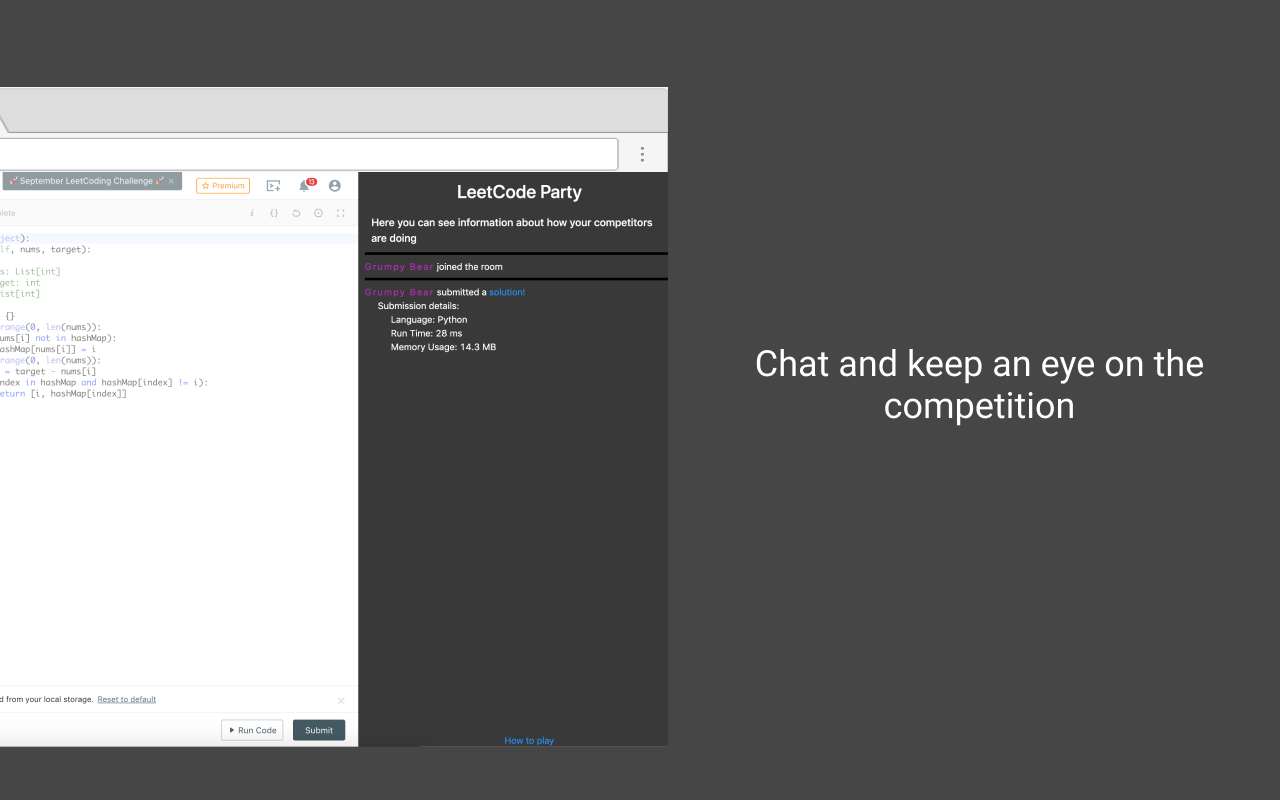Open the user profile avatar menu
Screen dimensions: 1280x800
(x=335, y=186)
